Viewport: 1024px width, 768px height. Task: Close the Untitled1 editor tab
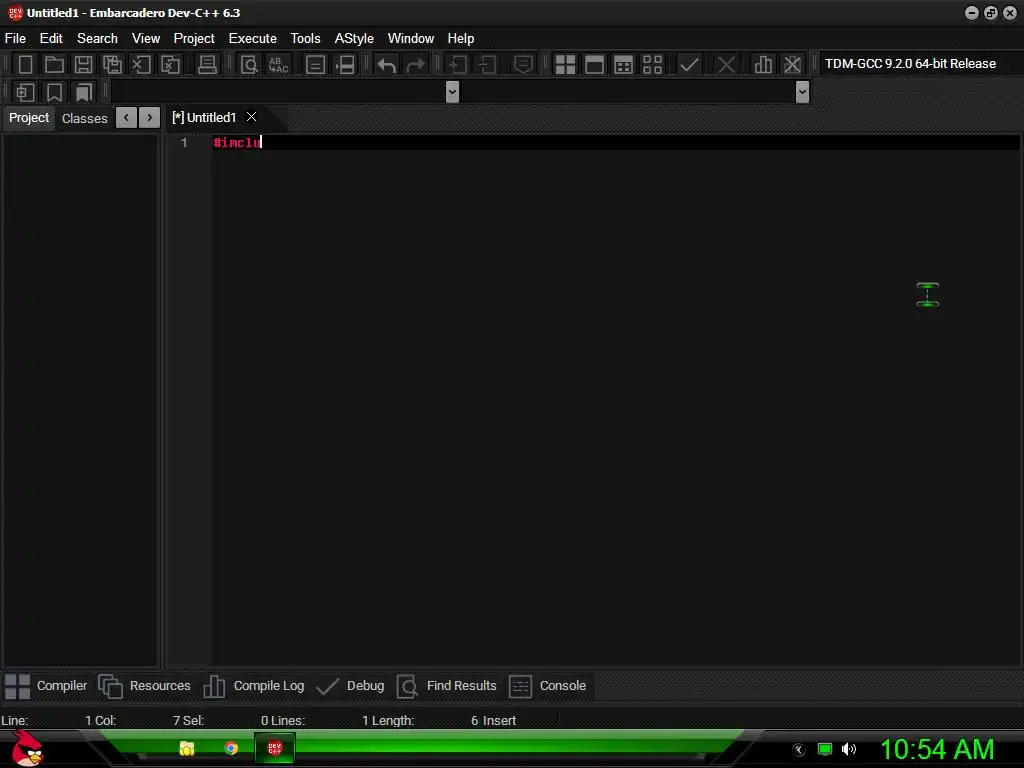(251, 117)
